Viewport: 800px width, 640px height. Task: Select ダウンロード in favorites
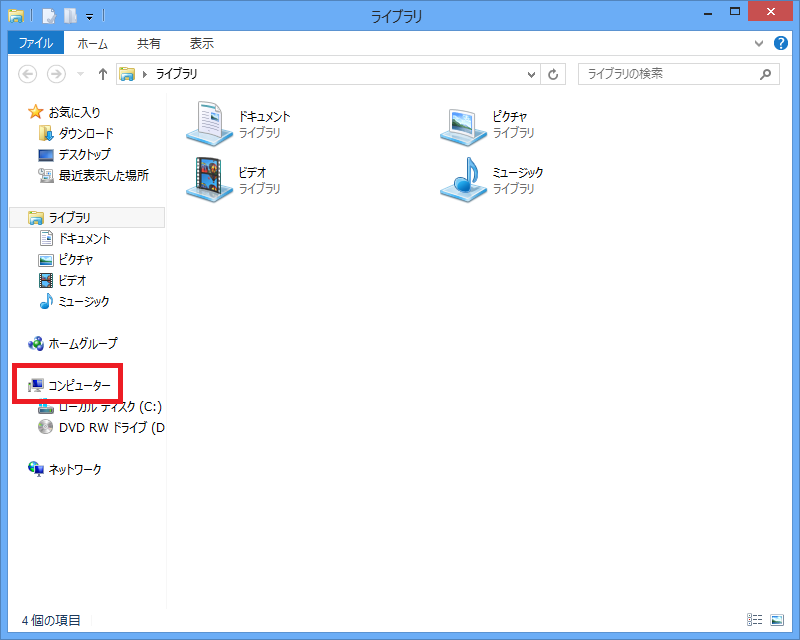pos(86,133)
